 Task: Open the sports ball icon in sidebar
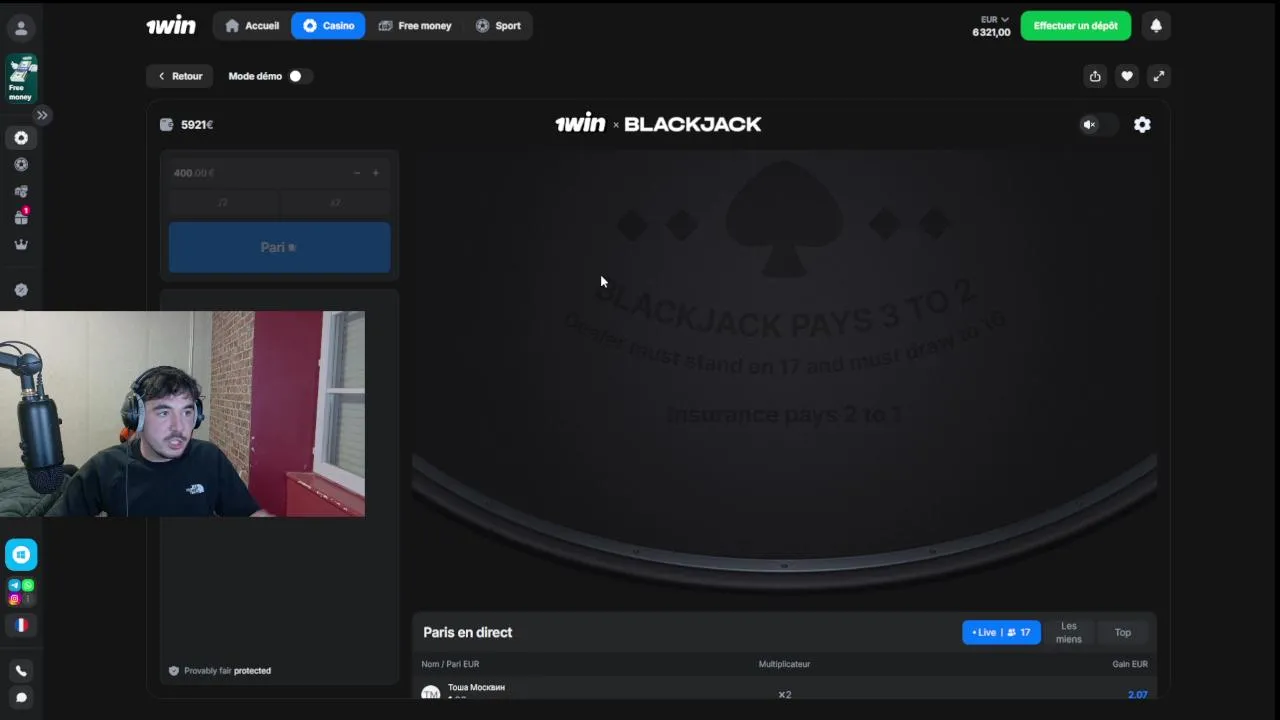[21, 165]
